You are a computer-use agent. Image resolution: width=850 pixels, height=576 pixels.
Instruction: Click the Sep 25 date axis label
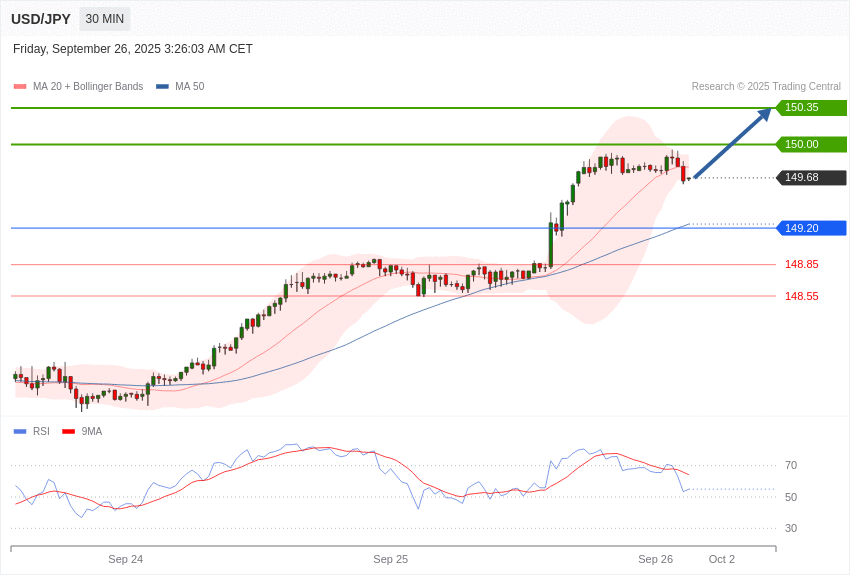(390, 559)
